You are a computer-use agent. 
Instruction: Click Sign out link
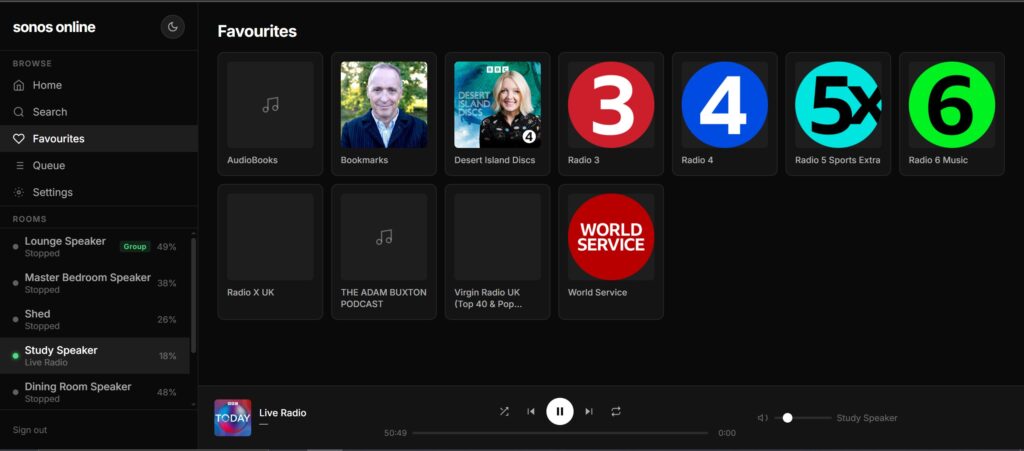30,430
